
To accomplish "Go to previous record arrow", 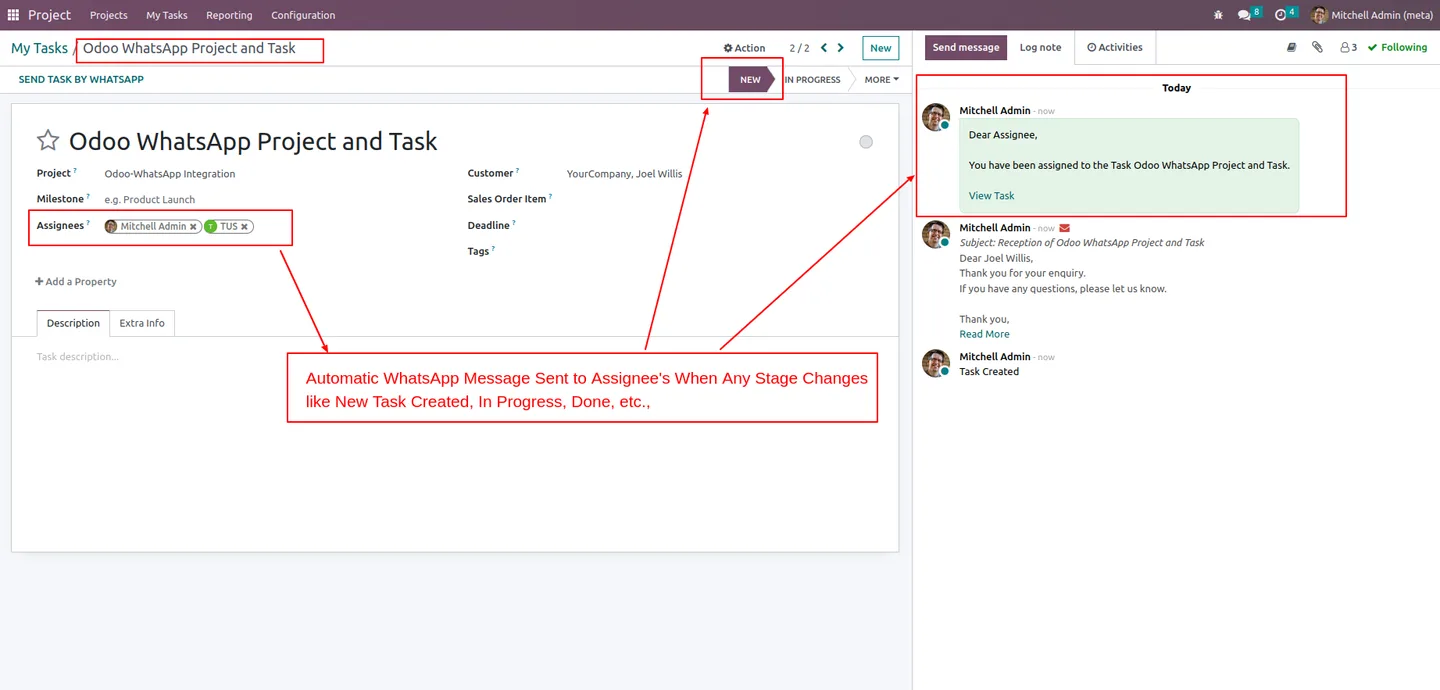I will pos(824,48).
